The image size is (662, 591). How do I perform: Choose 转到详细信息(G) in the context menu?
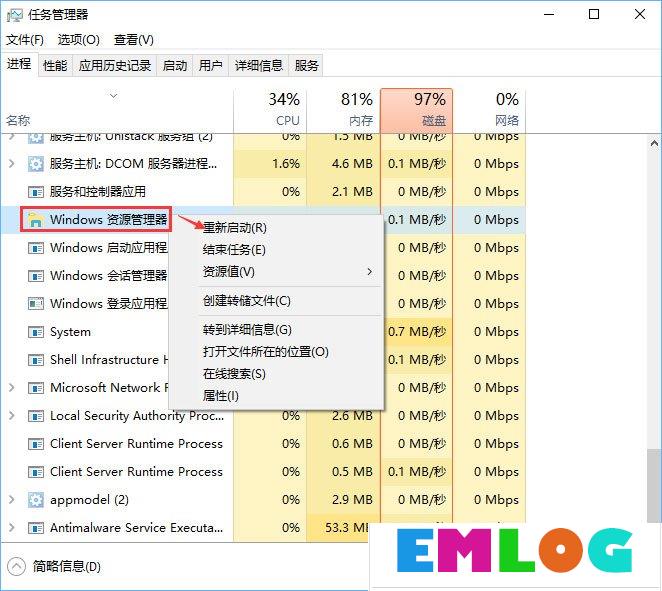pos(247,330)
